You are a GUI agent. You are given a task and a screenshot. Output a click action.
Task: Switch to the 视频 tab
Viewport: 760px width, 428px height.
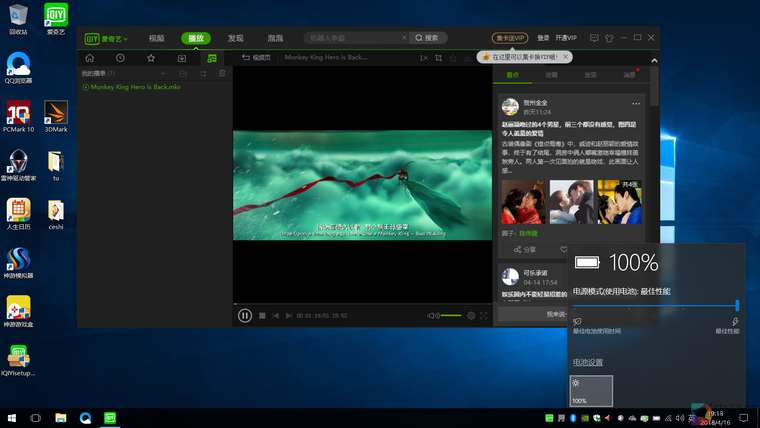(x=156, y=38)
